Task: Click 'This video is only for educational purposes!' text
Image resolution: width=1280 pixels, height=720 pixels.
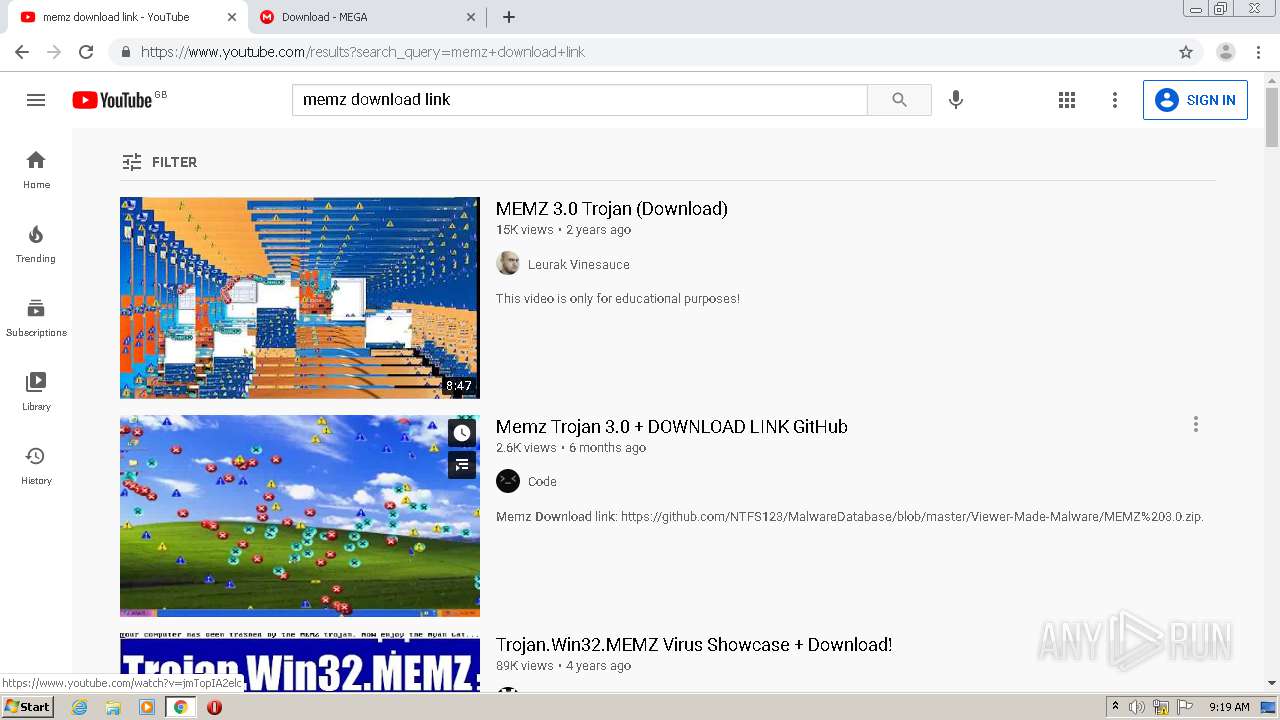Action: pyautogui.click(x=618, y=299)
